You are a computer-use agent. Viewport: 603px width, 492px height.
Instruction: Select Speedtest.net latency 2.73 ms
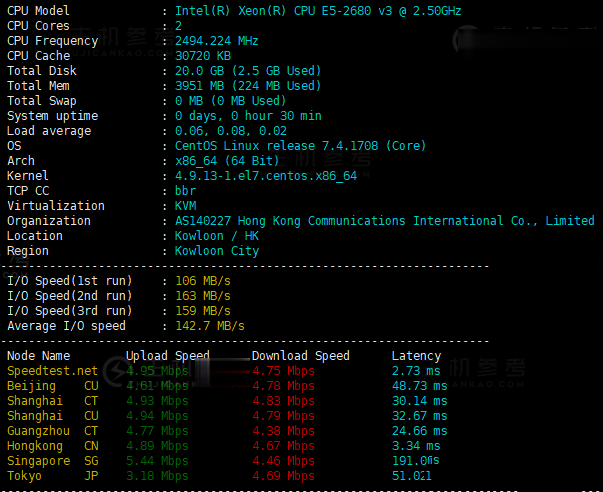[x=416, y=371]
